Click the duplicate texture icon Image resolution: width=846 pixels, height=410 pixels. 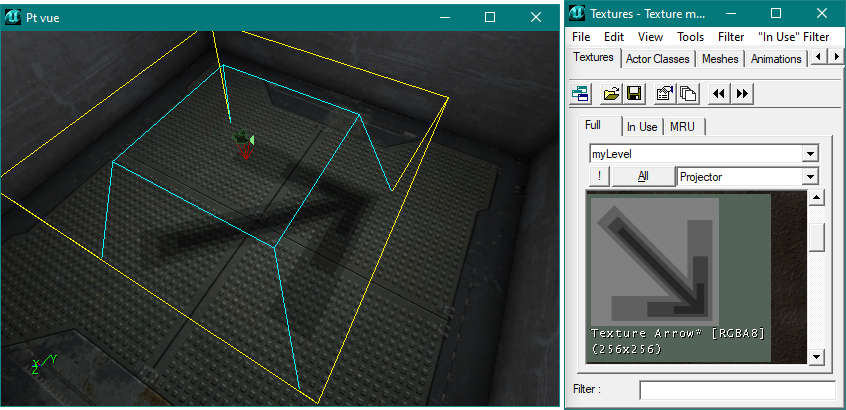click(x=687, y=93)
